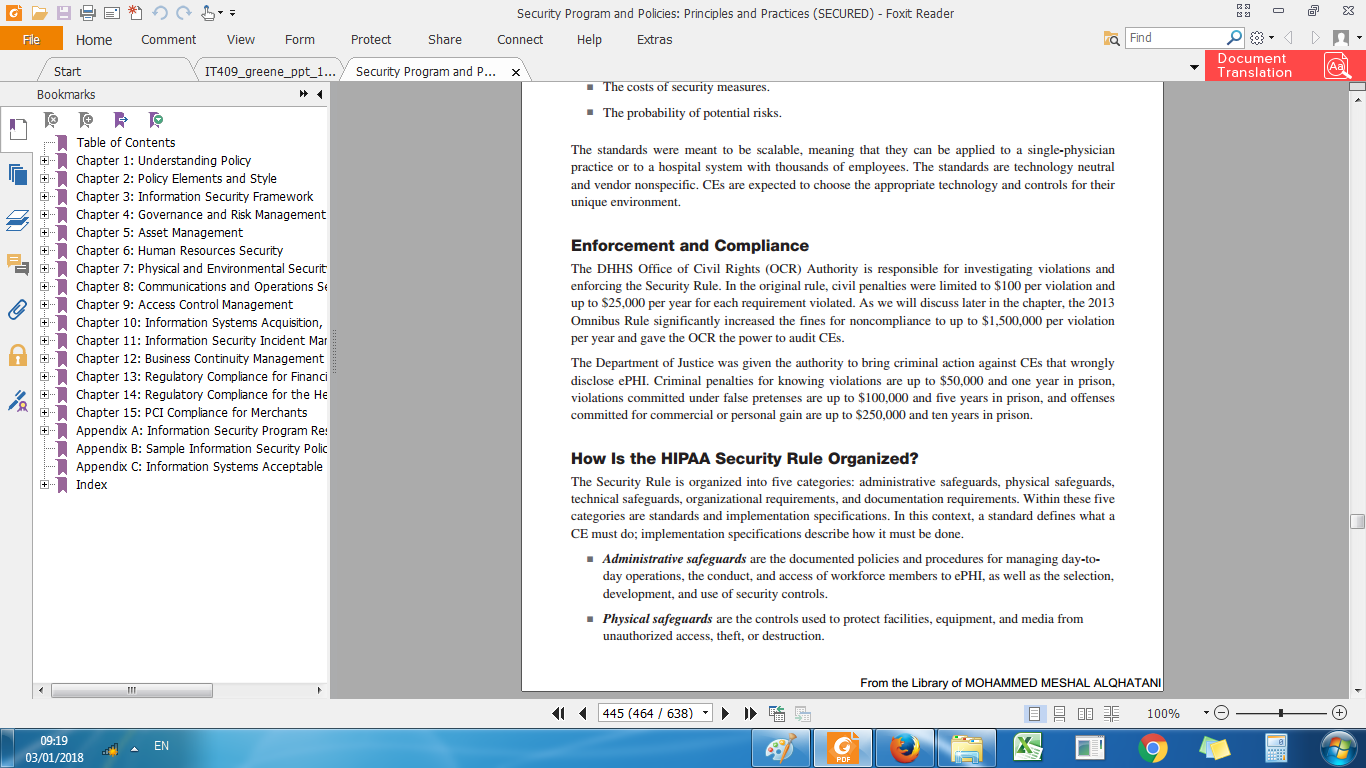Open the Layers panel in the sidebar

tap(17, 220)
